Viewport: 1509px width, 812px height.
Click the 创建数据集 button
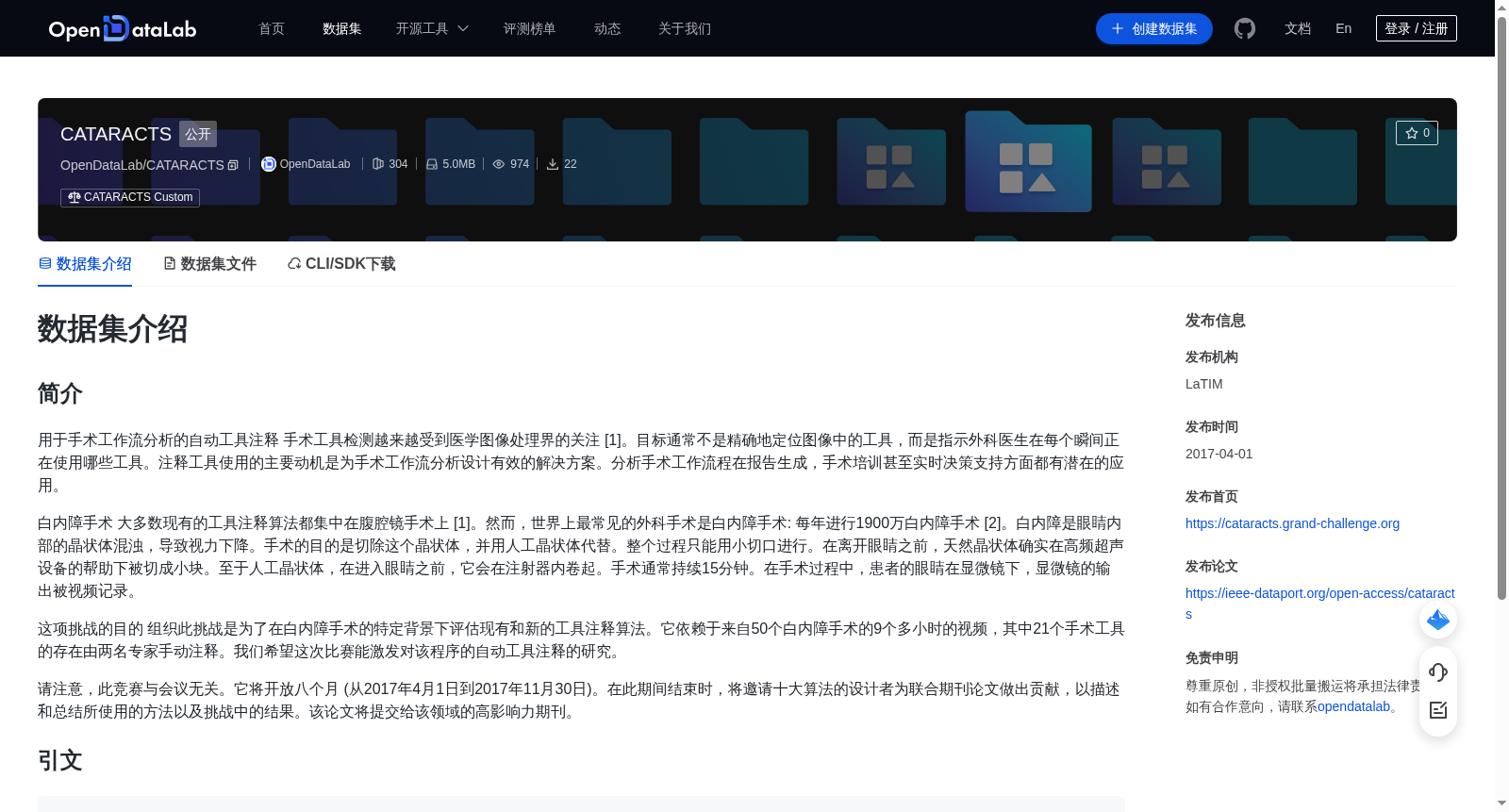click(x=1154, y=29)
